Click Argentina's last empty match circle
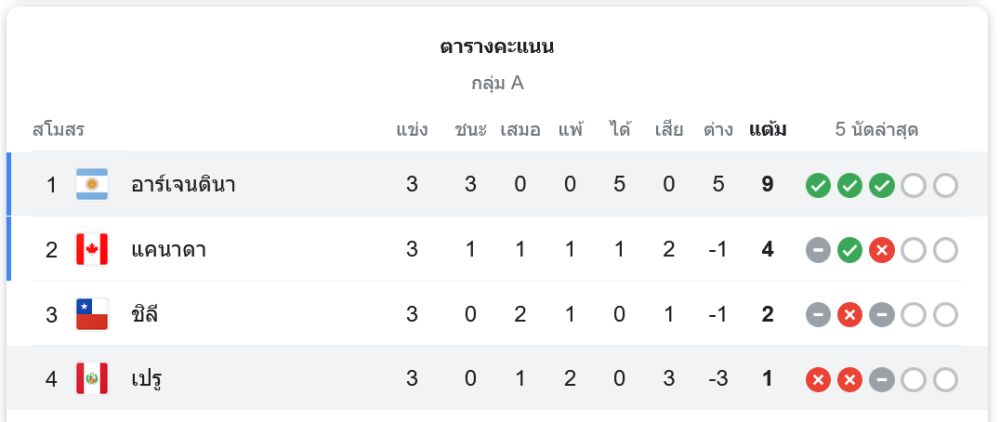The width and height of the screenshot is (1000, 422). point(945,185)
